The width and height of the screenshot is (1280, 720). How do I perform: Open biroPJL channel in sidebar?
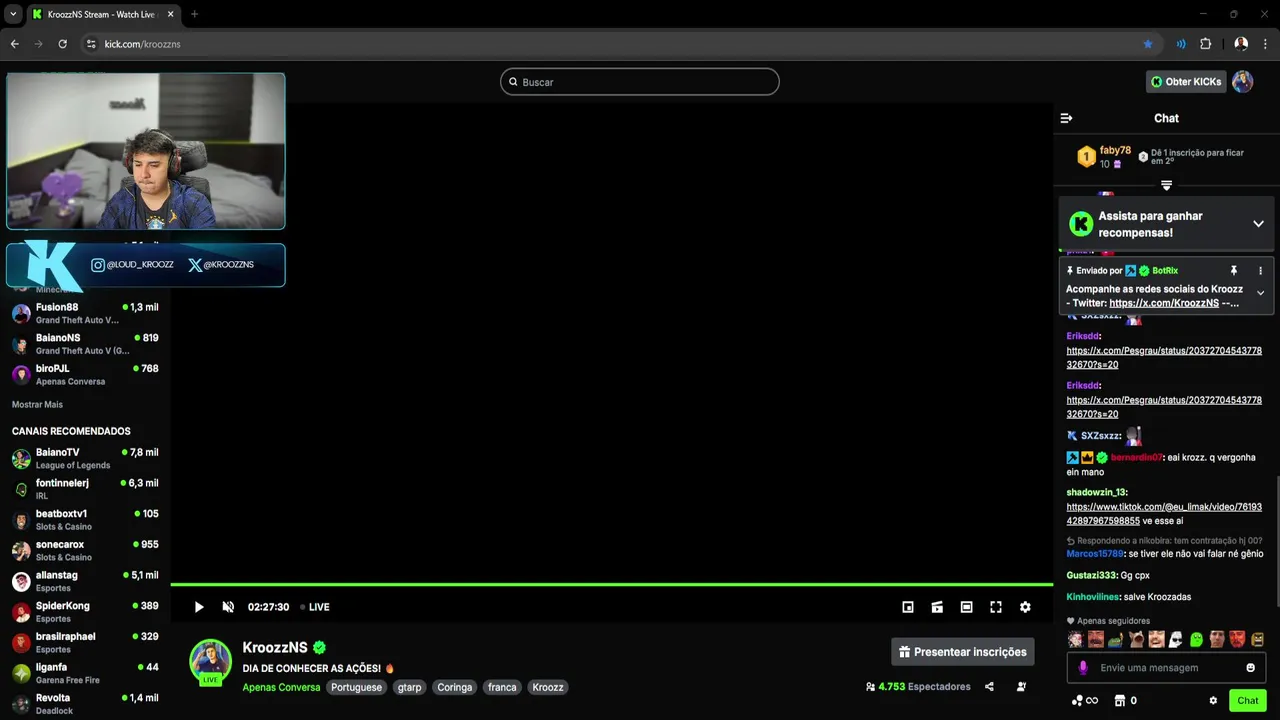pyautogui.click(x=85, y=375)
